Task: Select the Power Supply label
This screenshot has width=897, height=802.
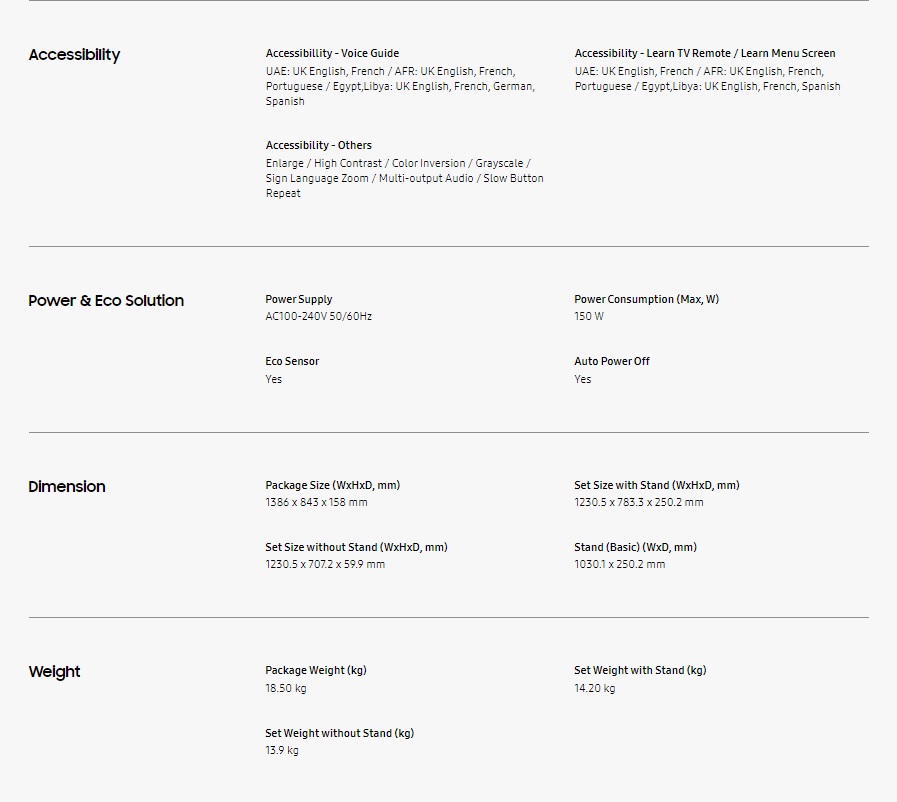Action: [298, 299]
